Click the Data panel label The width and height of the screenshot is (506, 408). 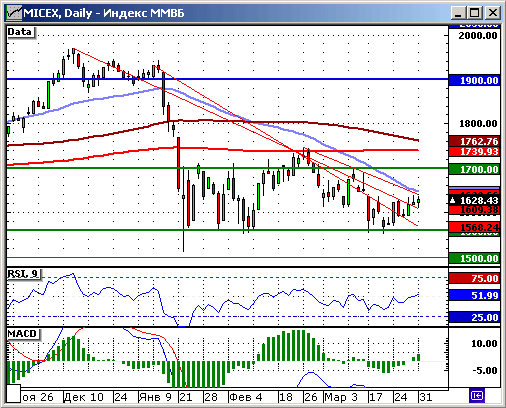click(x=21, y=32)
